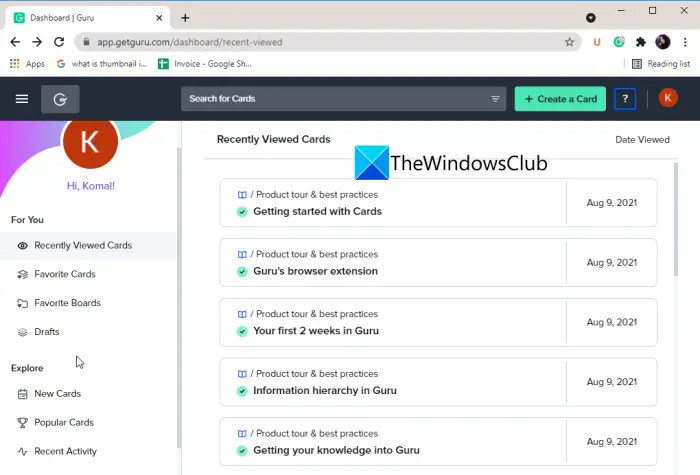Open Information hierarchy in Guru card
This screenshot has height=475, width=700.
click(438, 382)
